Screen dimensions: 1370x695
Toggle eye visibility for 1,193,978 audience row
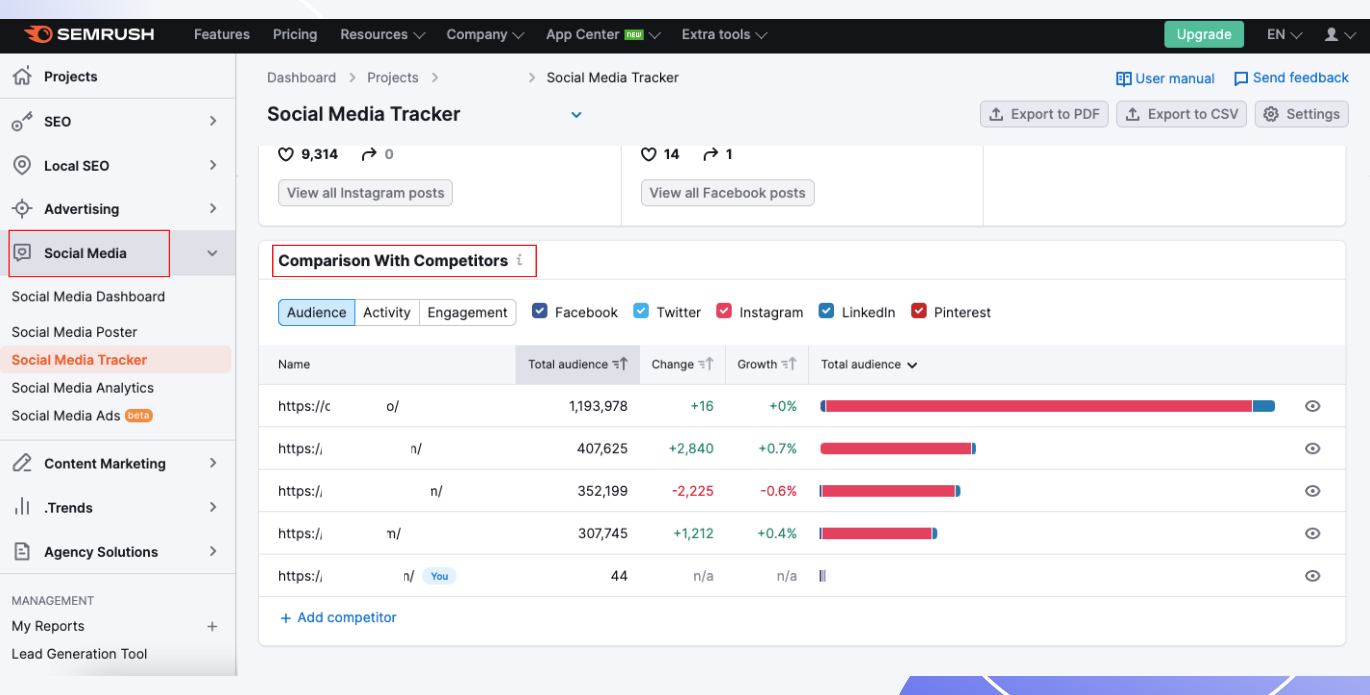[1313, 406]
